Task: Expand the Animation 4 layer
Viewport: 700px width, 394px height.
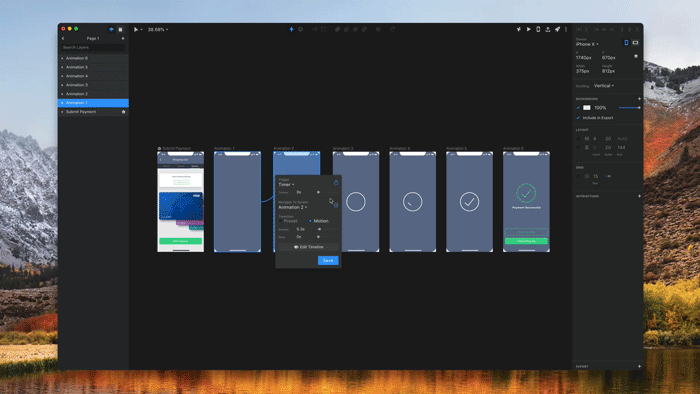Action: (x=62, y=76)
